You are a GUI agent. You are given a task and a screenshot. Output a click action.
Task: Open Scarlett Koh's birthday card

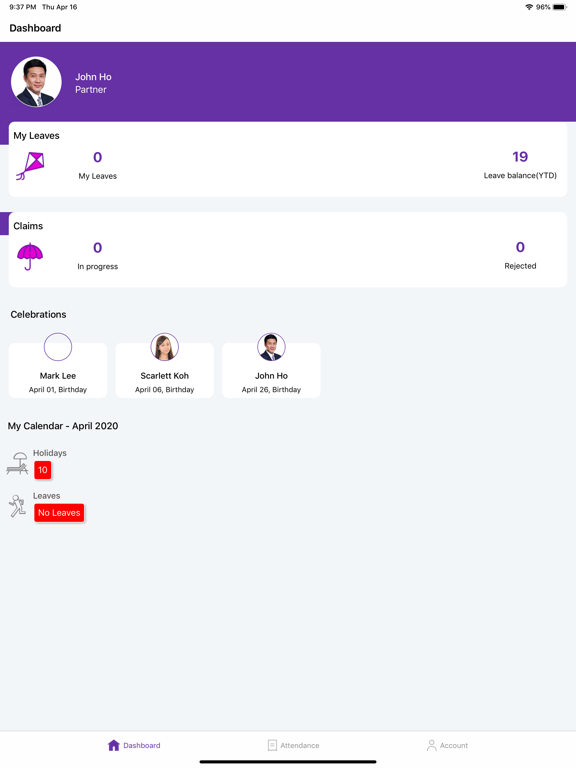165,370
